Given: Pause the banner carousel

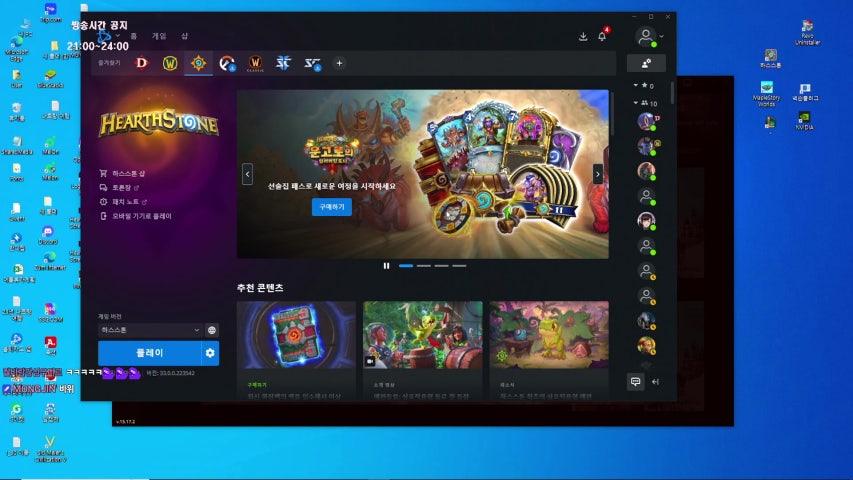Looking at the screenshot, I should point(386,266).
